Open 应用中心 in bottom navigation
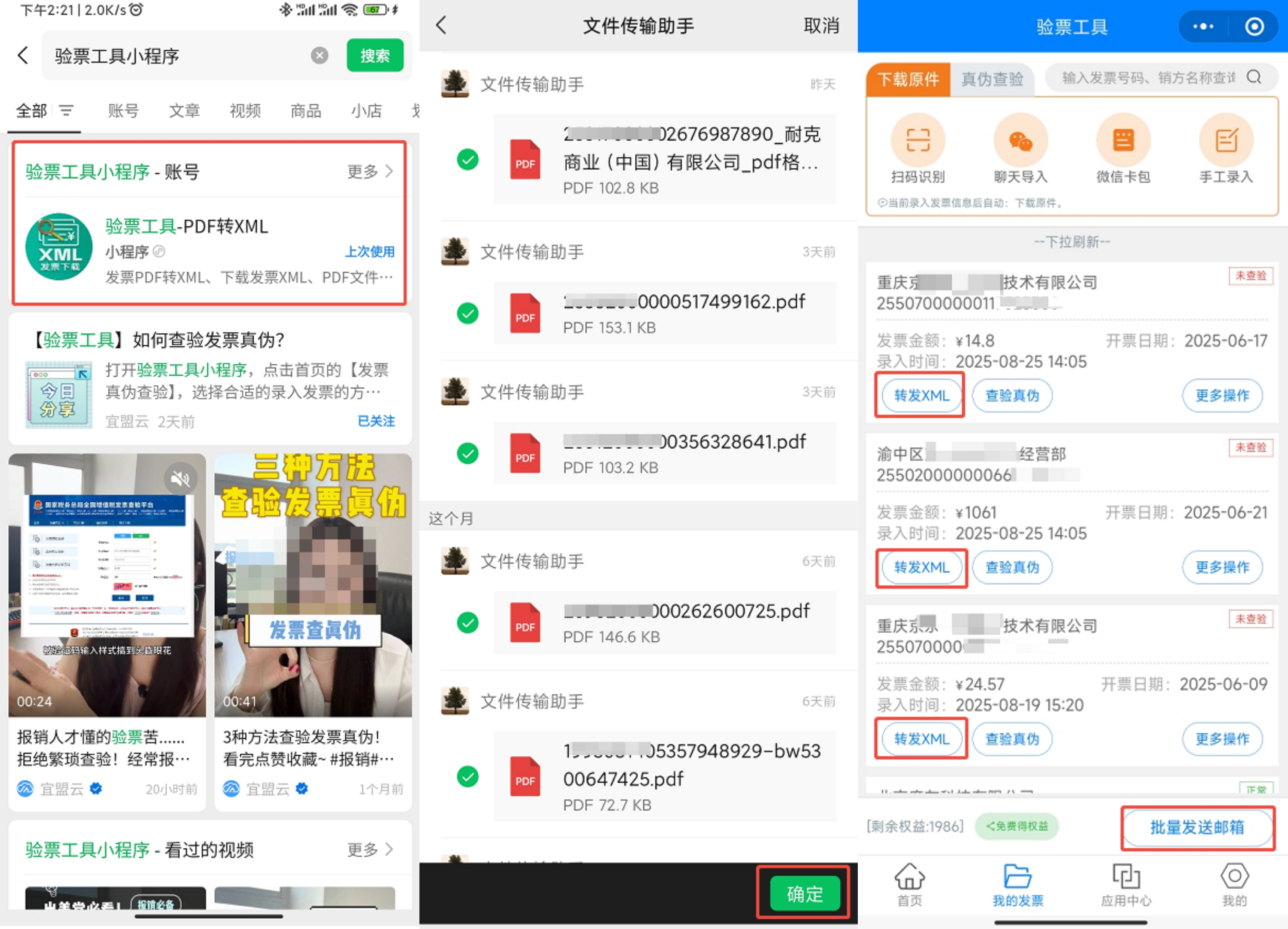This screenshot has width=1288, height=929. [x=1126, y=885]
